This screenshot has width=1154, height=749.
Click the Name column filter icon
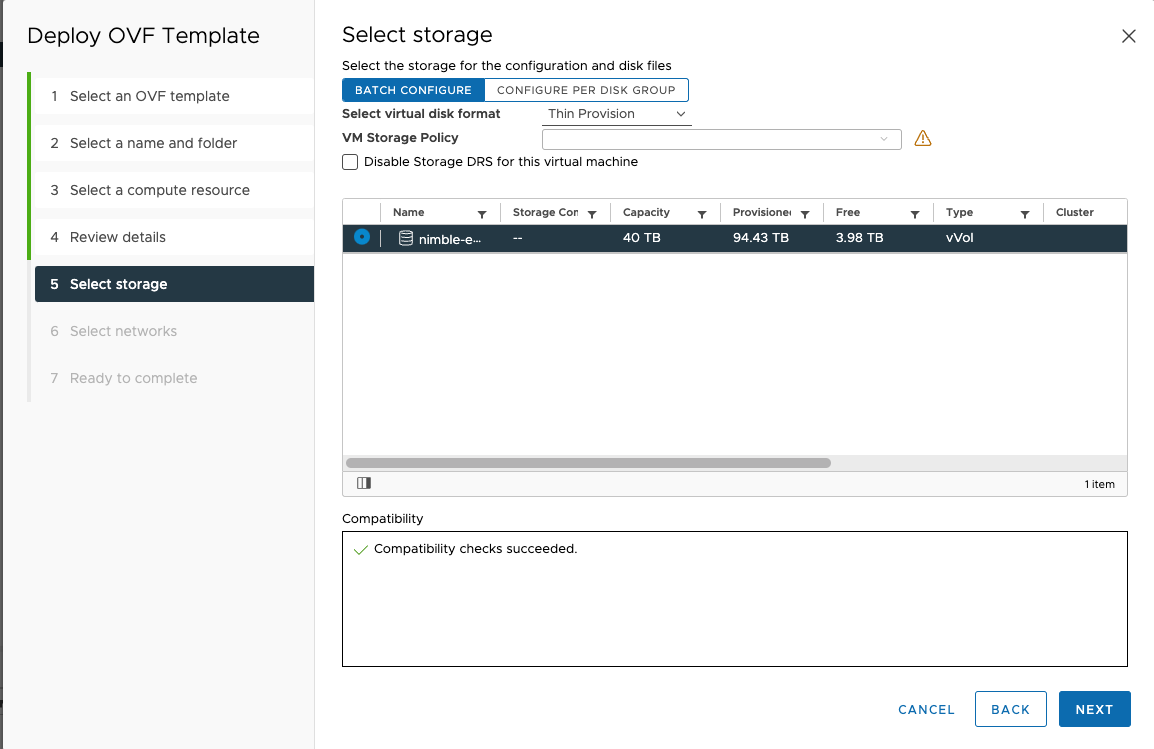(x=482, y=214)
